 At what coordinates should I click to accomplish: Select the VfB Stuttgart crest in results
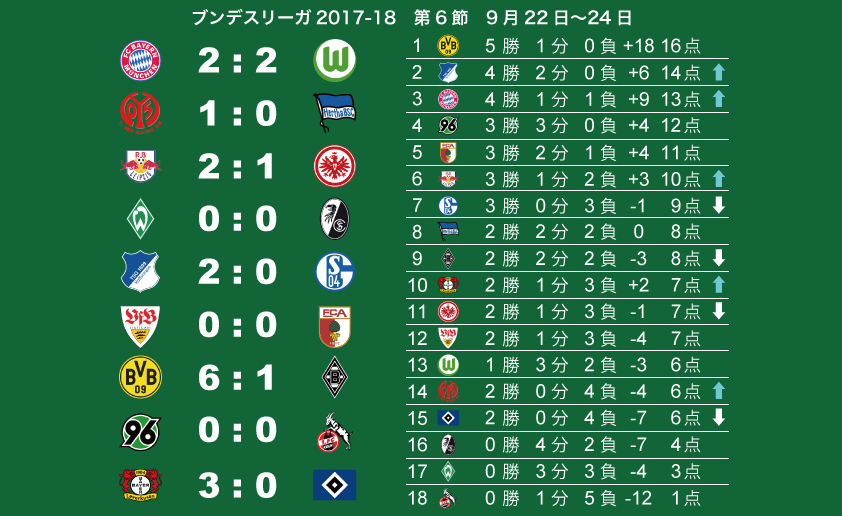(140, 326)
